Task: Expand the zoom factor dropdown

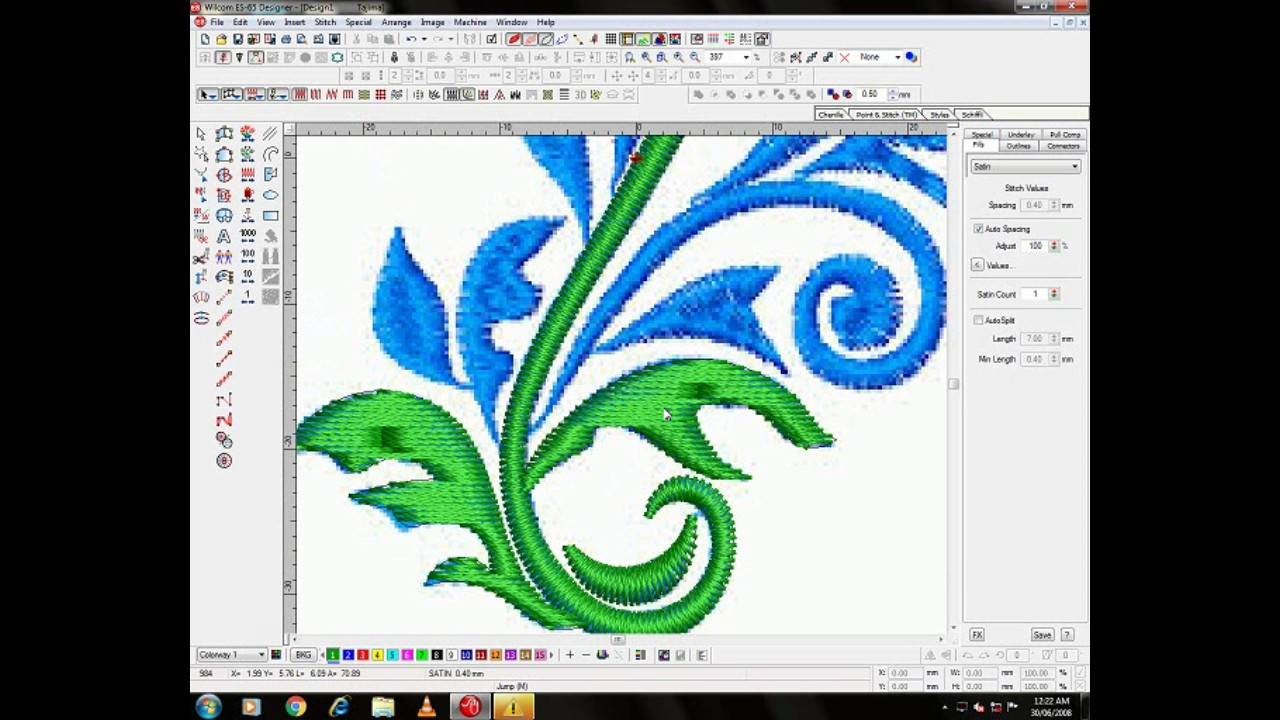Action: (745, 57)
